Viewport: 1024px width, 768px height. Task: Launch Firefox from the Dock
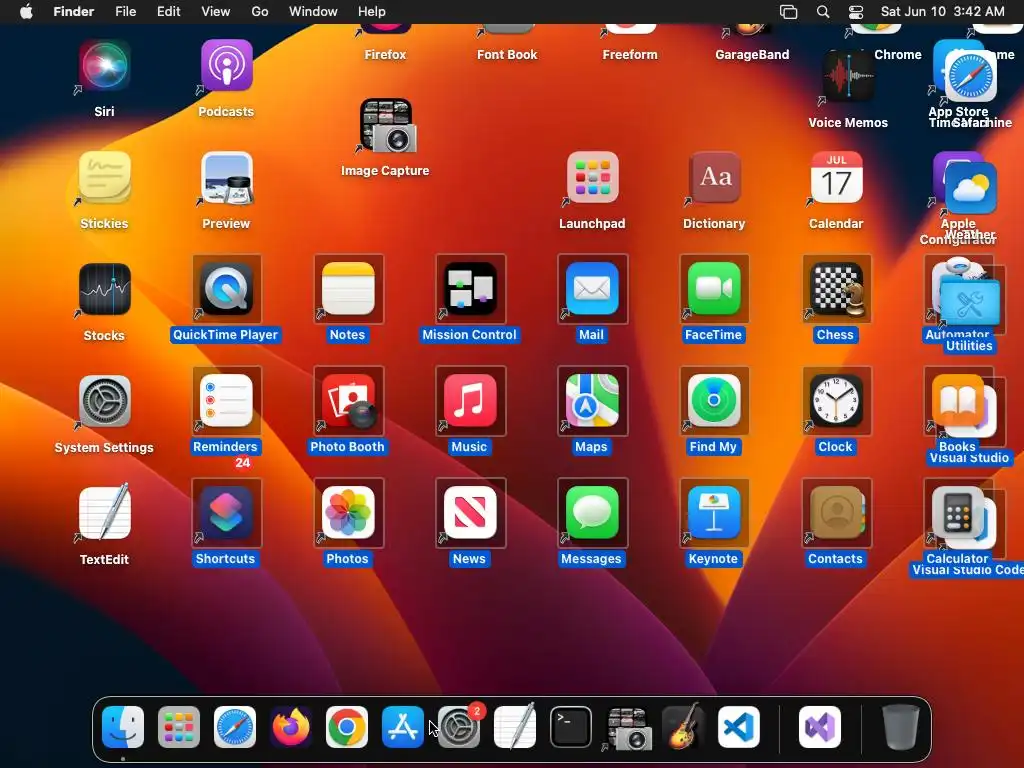(x=291, y=727)
